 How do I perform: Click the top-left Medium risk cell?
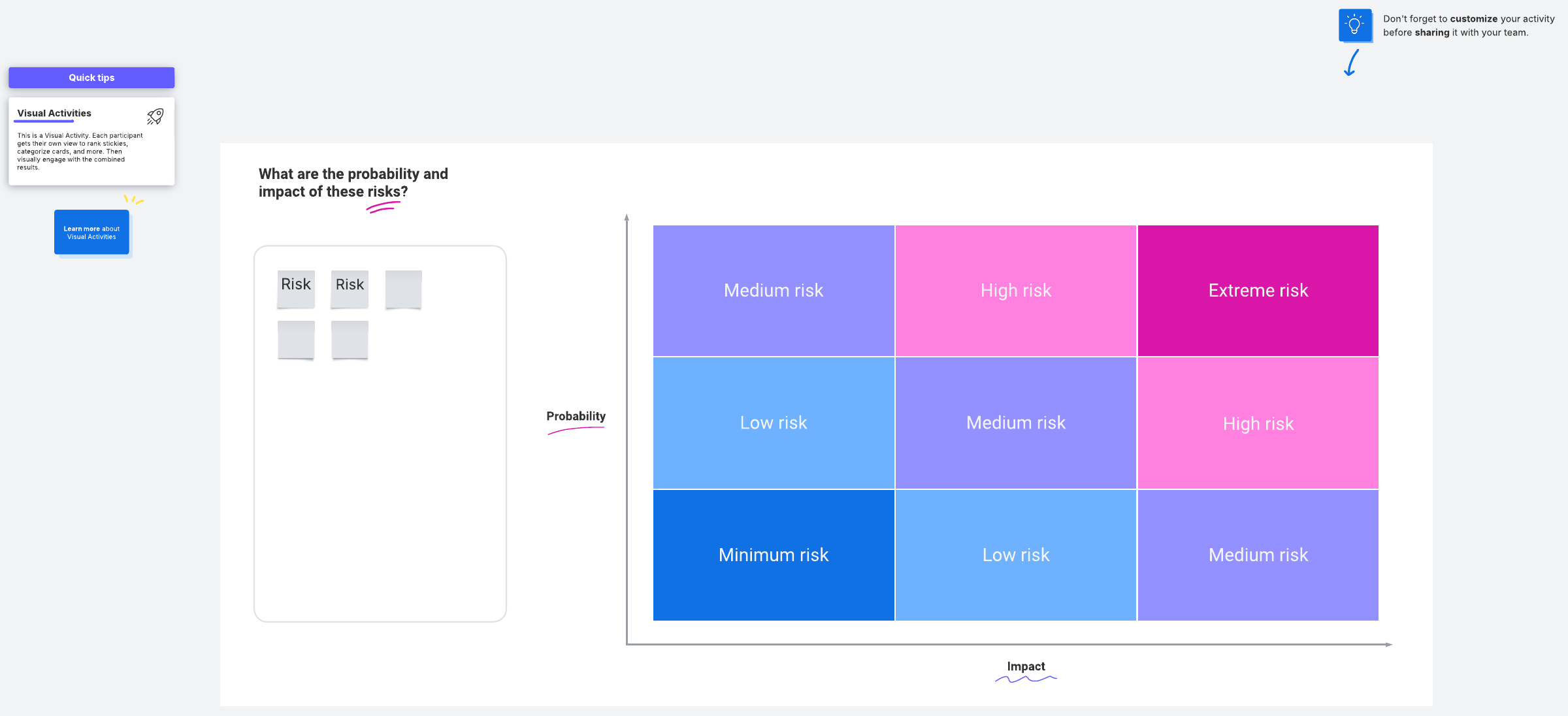(x=774, y=291)
